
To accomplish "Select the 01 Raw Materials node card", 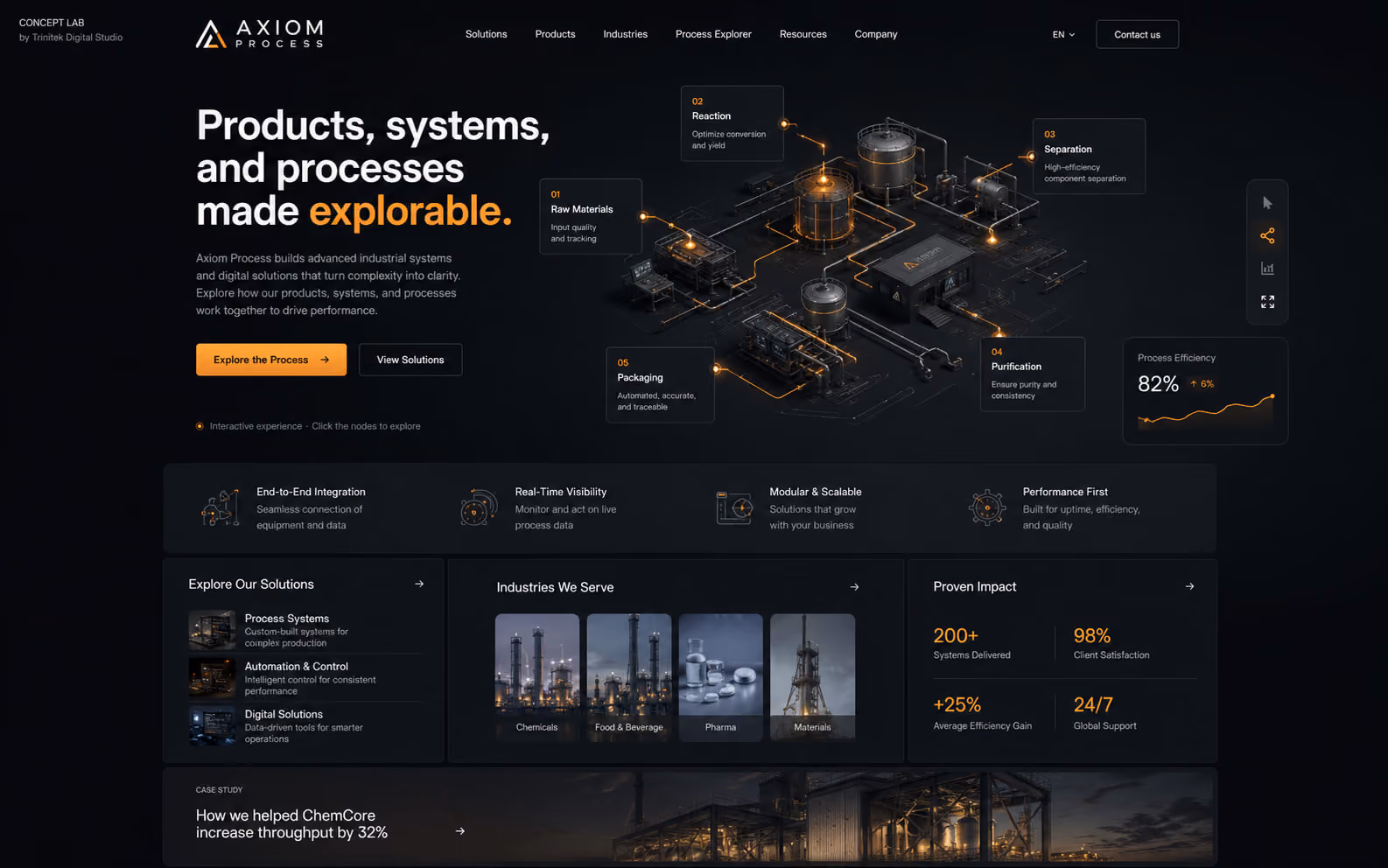I will coord(591,217).
